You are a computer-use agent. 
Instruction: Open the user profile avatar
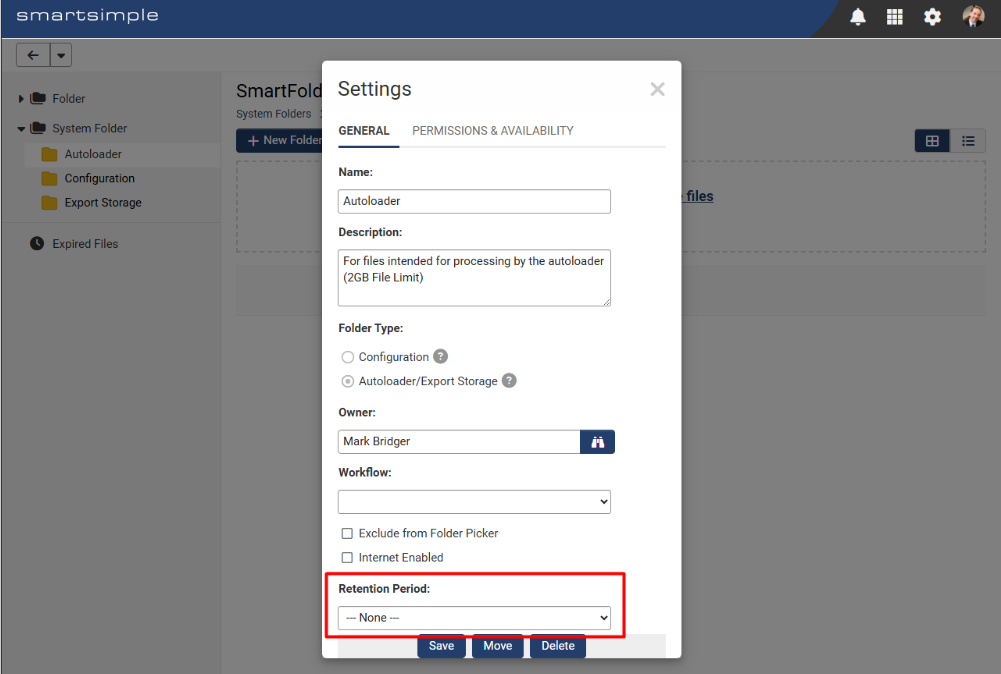pos(973,16)
